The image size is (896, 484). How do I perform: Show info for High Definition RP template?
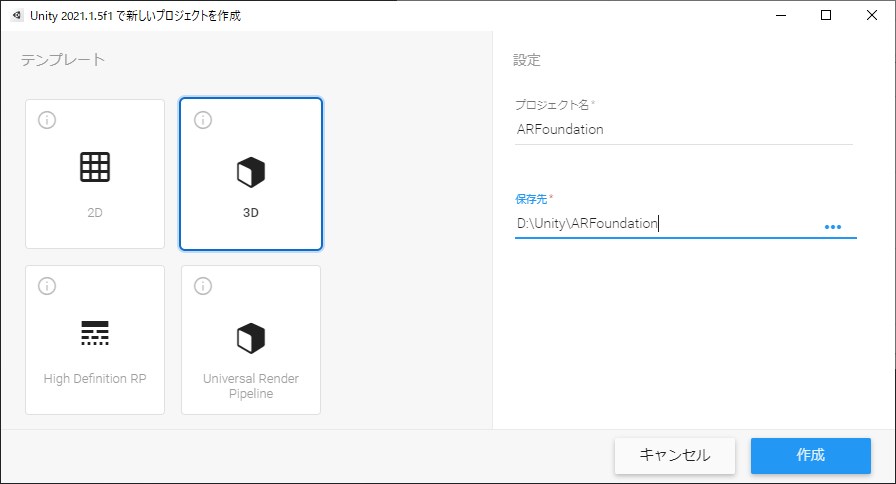pos(47,286)
